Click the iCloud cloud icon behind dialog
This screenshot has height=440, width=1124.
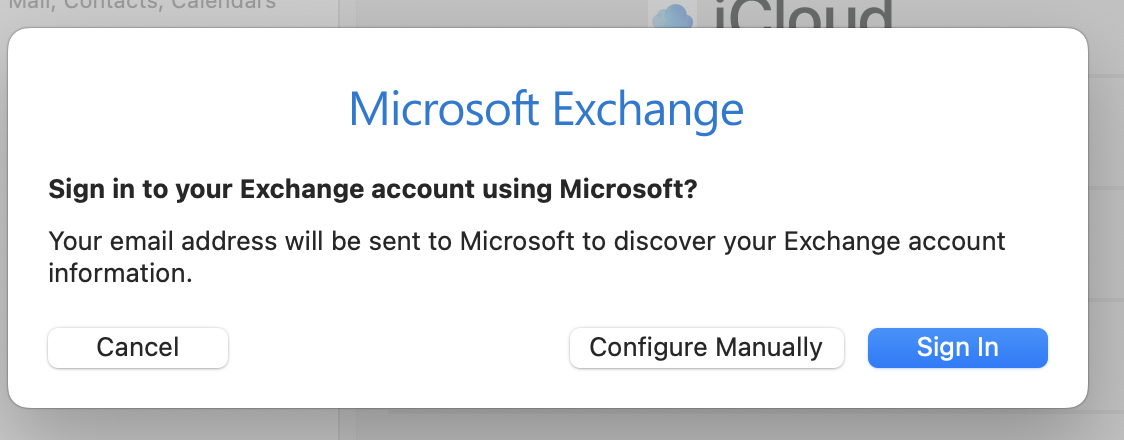[672, 17]
